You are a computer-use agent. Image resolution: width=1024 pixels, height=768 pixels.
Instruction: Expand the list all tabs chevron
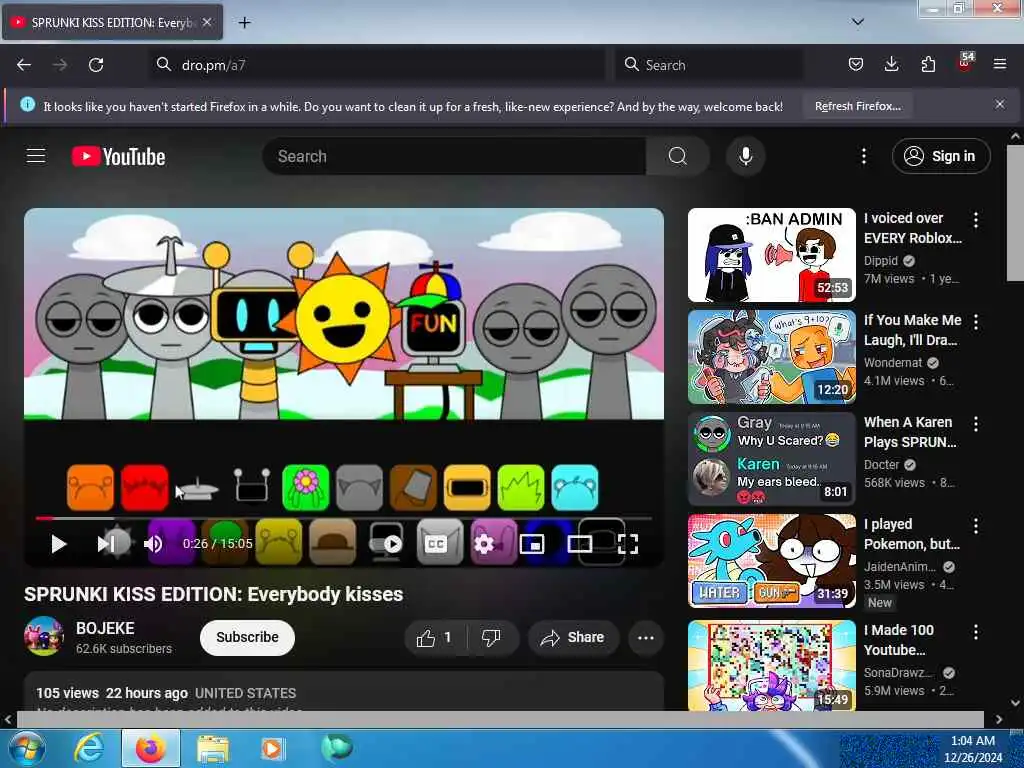pyautogui.click(x=858, y=22)
